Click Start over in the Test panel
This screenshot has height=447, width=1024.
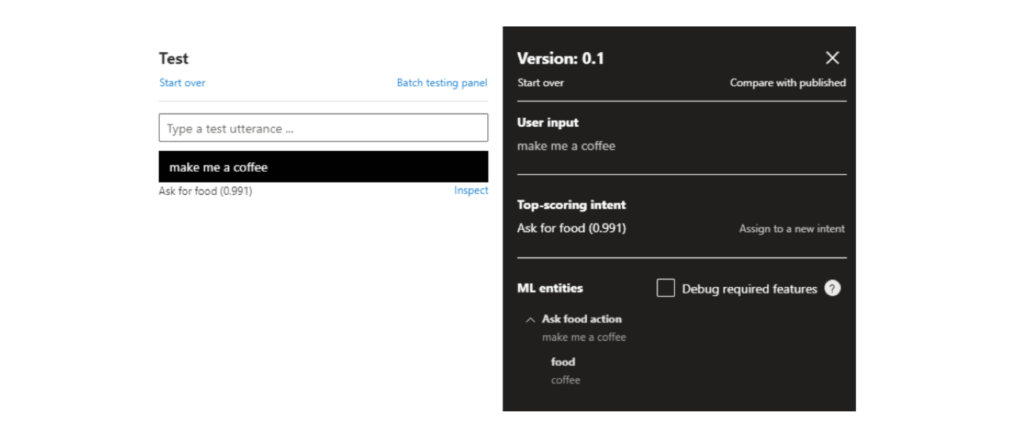click(182, 83)
